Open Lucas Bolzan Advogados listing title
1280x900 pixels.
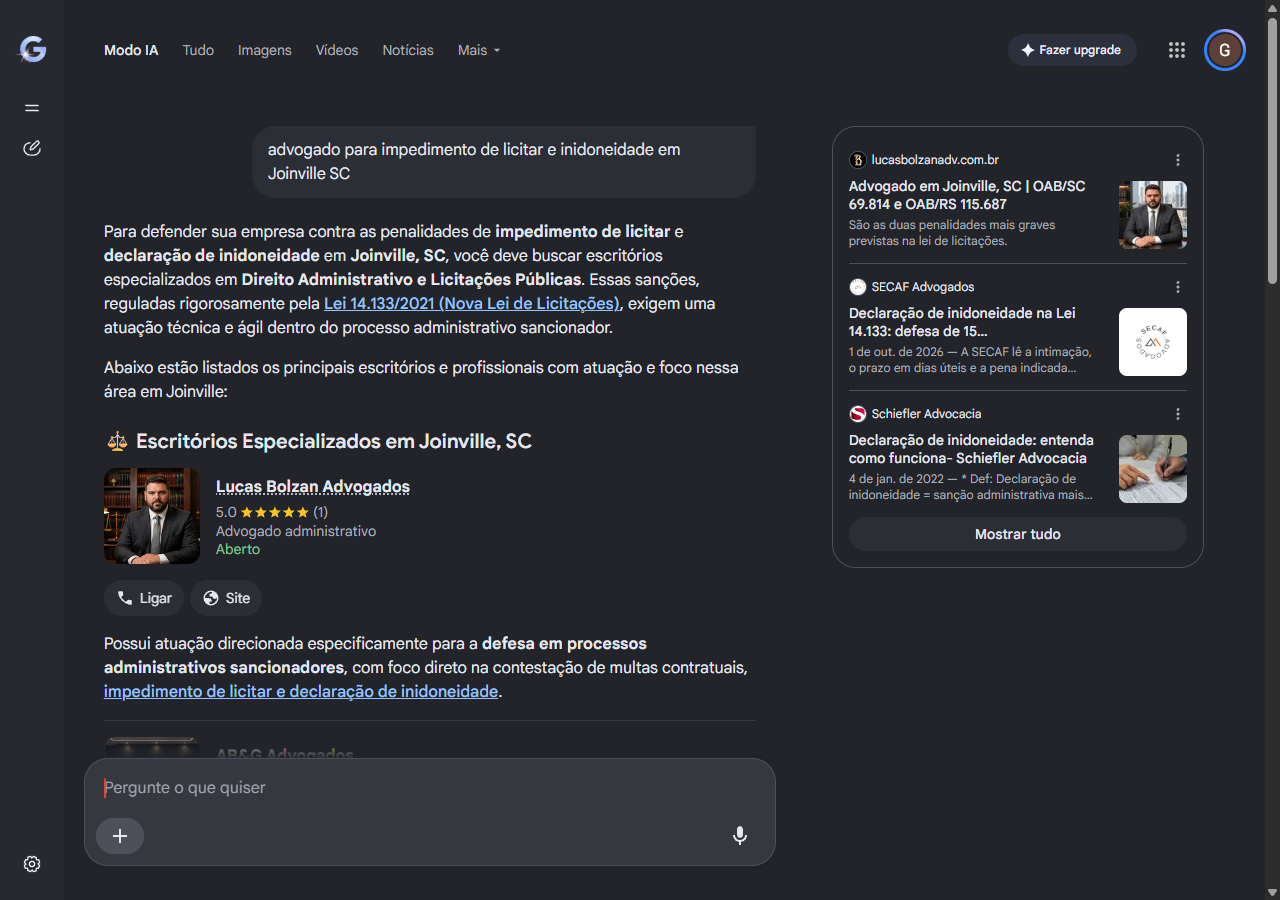tap(313, 487)
